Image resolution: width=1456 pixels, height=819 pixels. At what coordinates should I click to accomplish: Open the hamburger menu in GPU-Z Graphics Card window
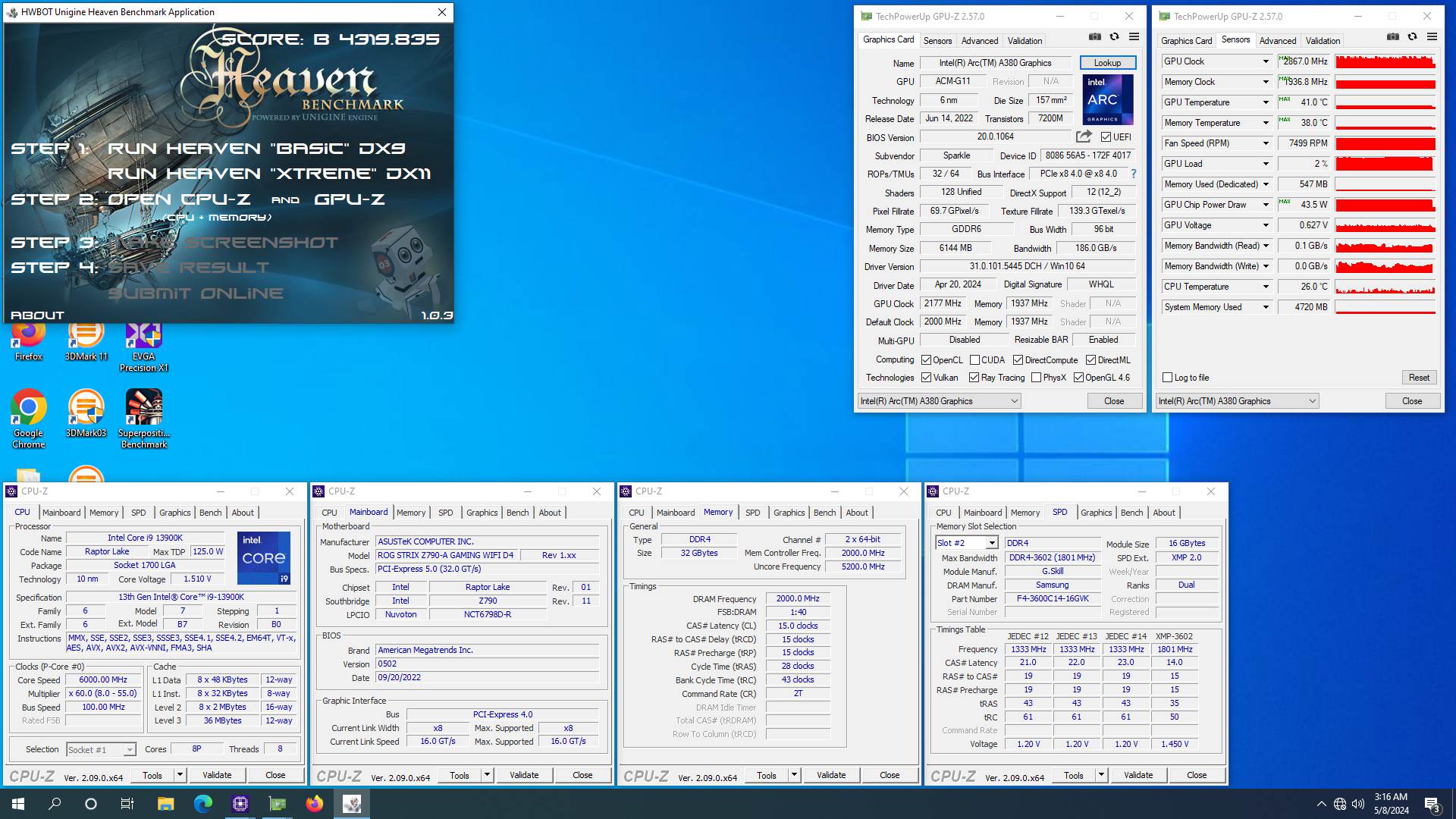tap(1134, 36)
